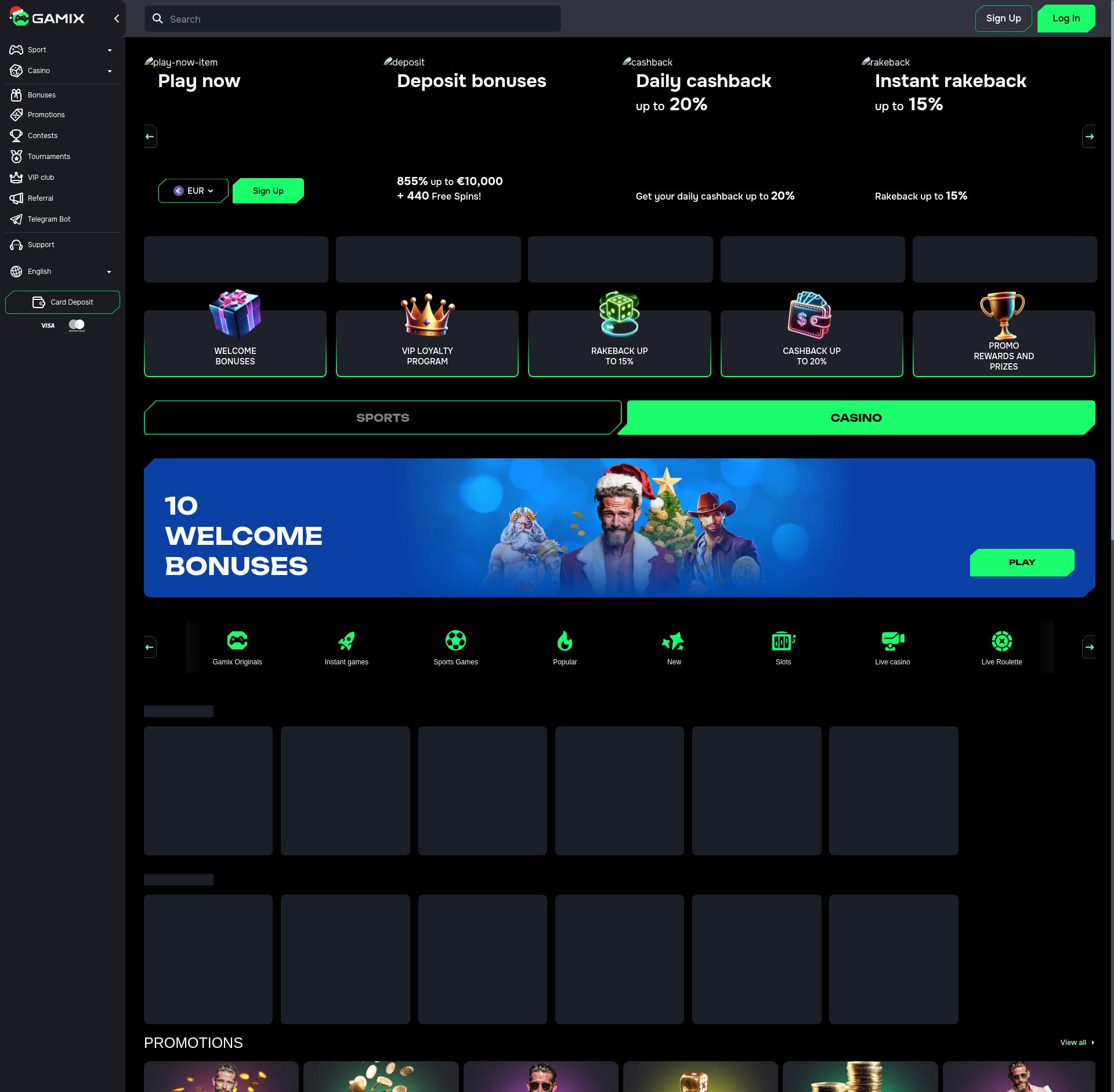Viewport: 1114px width, 1092px height.
Task: Switch to the CASINO tab
Action: [x=856, y=418]
